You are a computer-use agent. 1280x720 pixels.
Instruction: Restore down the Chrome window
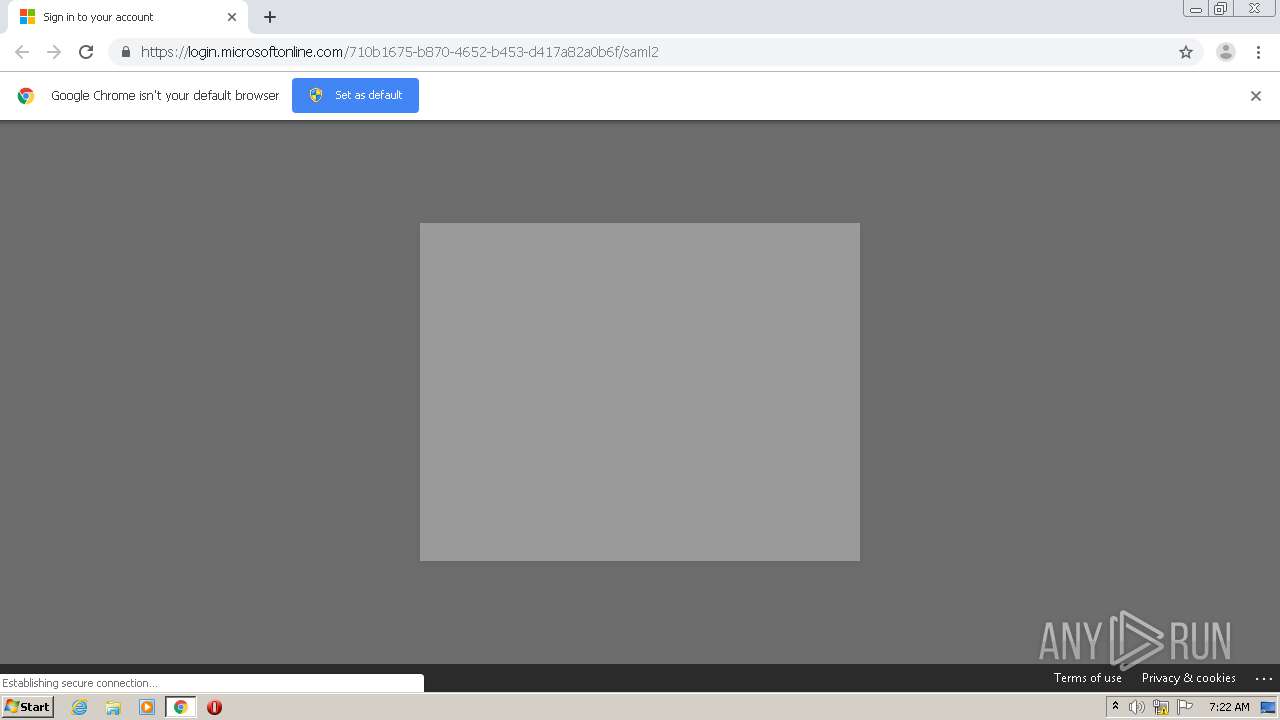point(1221,9)
